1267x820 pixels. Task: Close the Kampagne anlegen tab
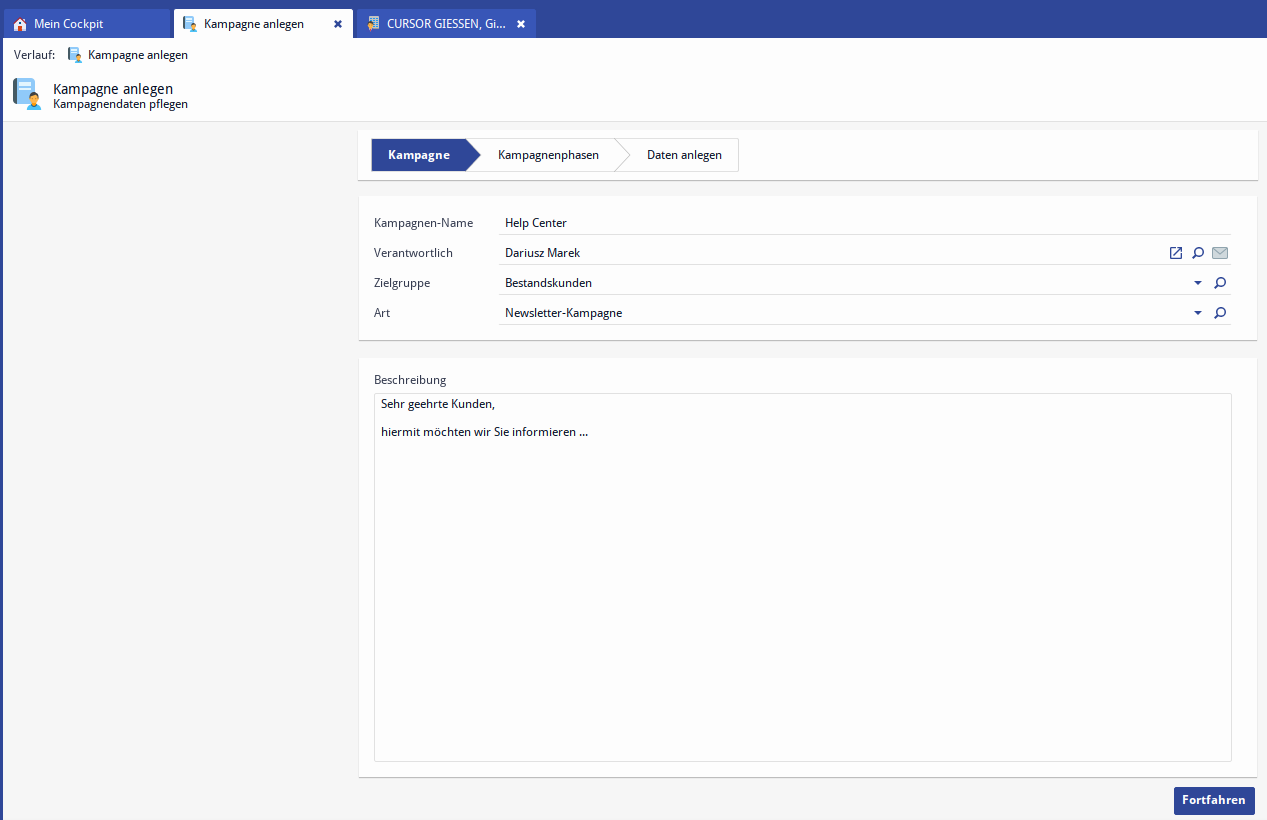point(338,24)
